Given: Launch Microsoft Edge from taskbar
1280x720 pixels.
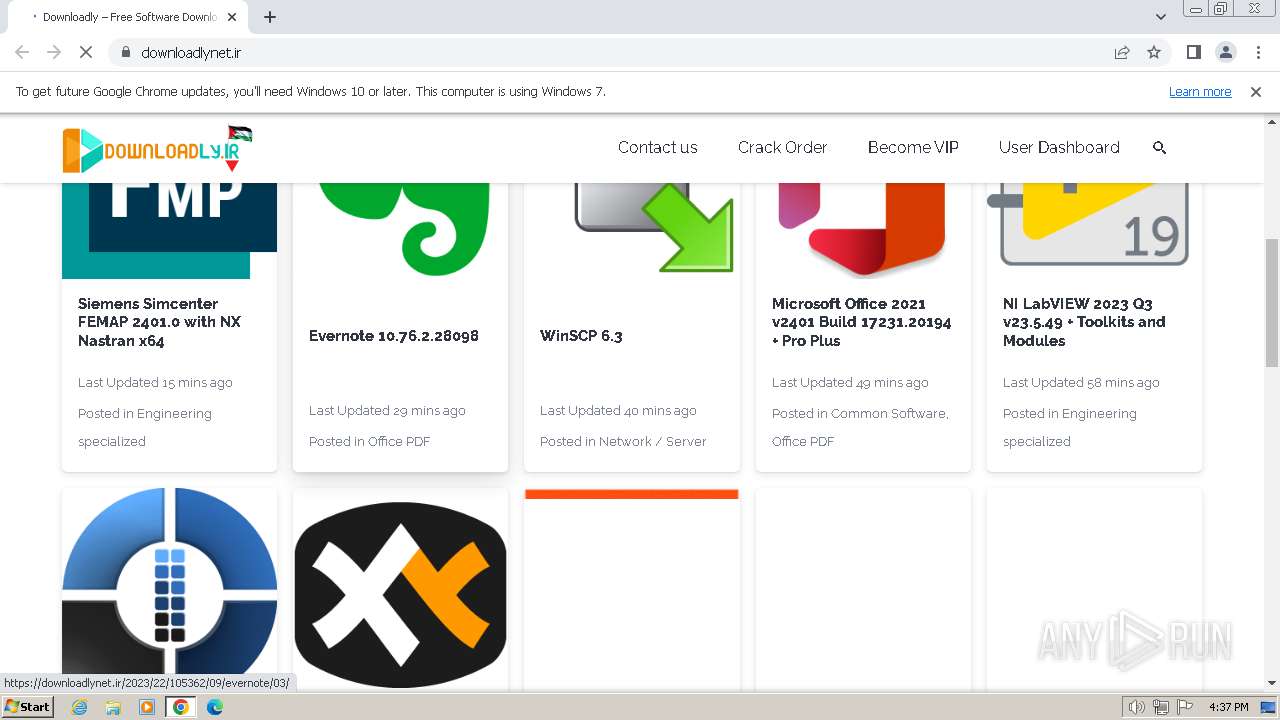Looking at the screenshot, I should click(x=215, y=707).
